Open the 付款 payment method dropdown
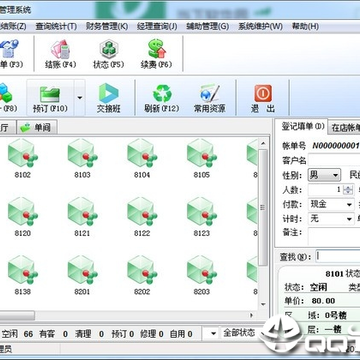The height and width of the screenshot is (360, 360). (331, 204)
